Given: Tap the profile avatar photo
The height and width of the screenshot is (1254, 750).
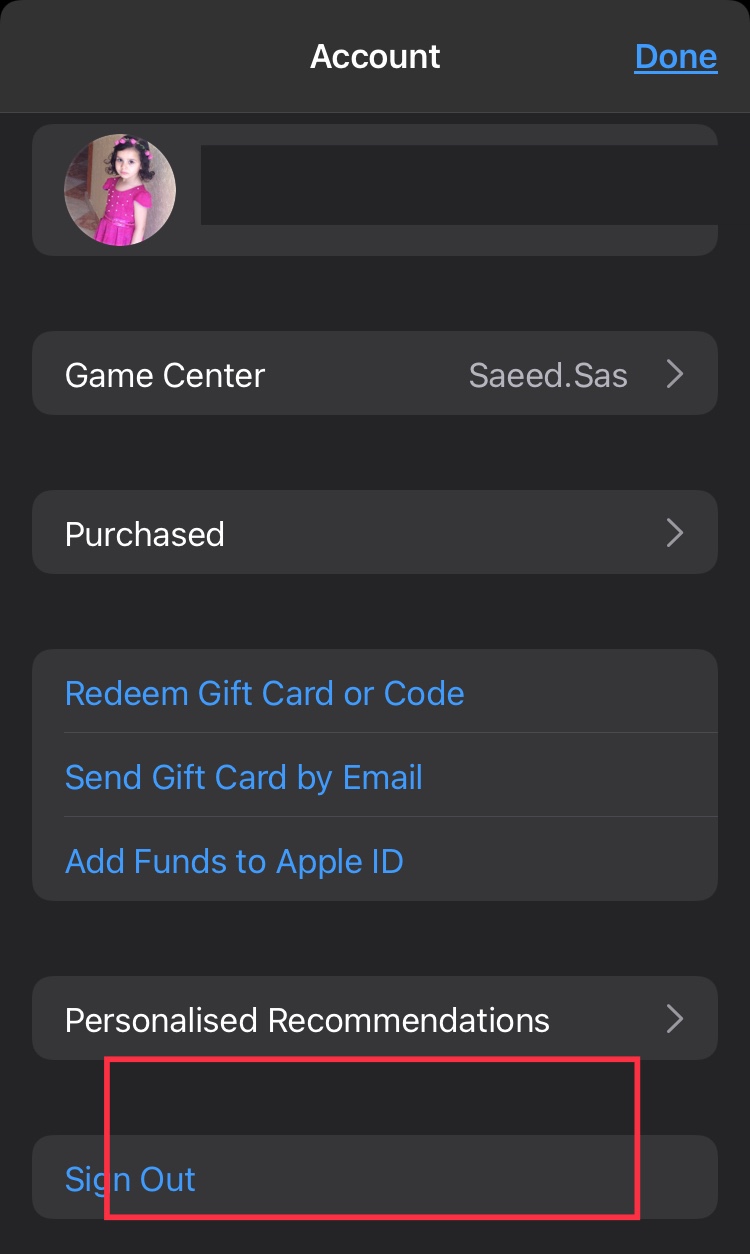Looking at the screenshot, I should point(120,190).
